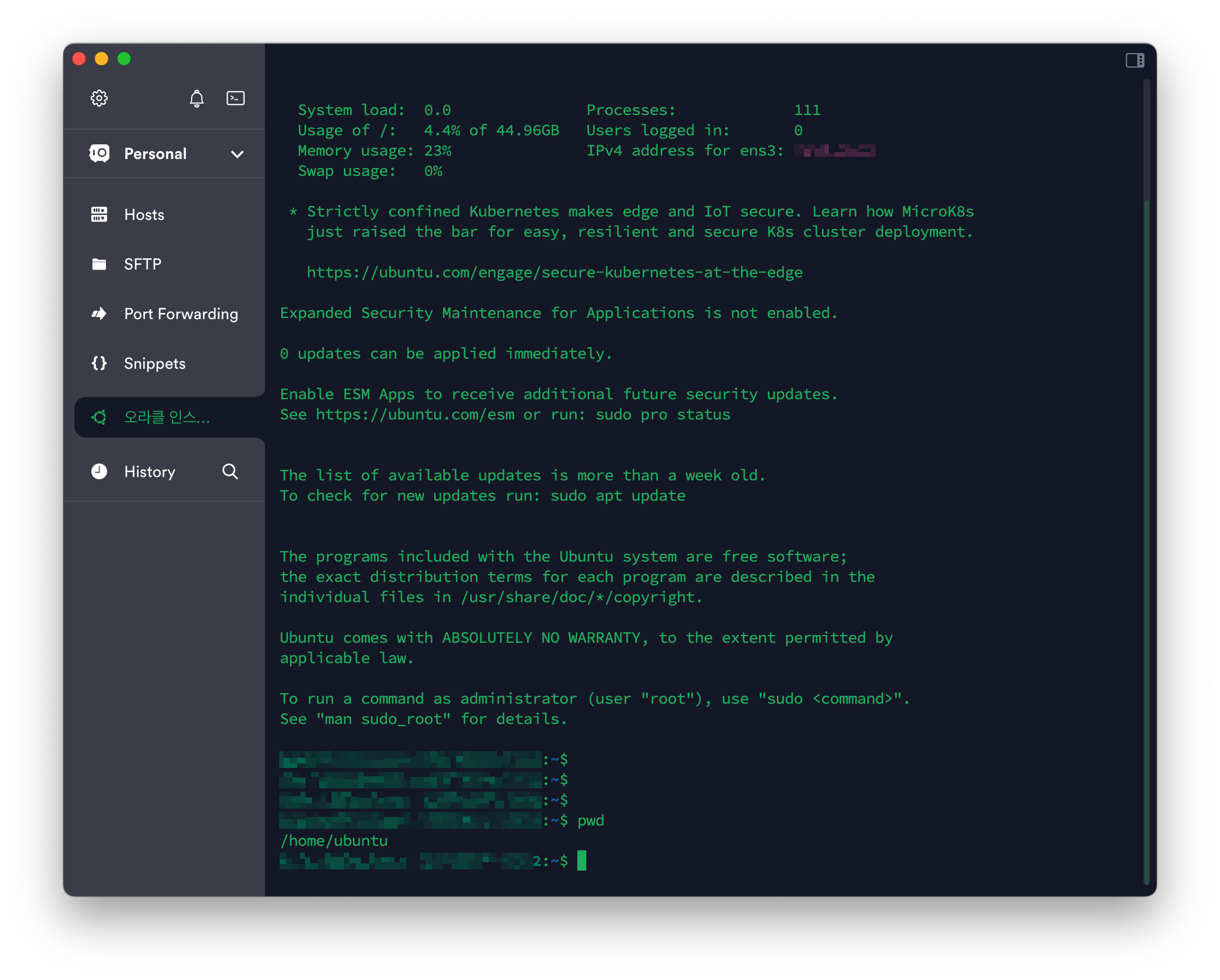Screen dimensions: 1220x980
Task: Search history with magnifier icon
Action: [230, 471]
